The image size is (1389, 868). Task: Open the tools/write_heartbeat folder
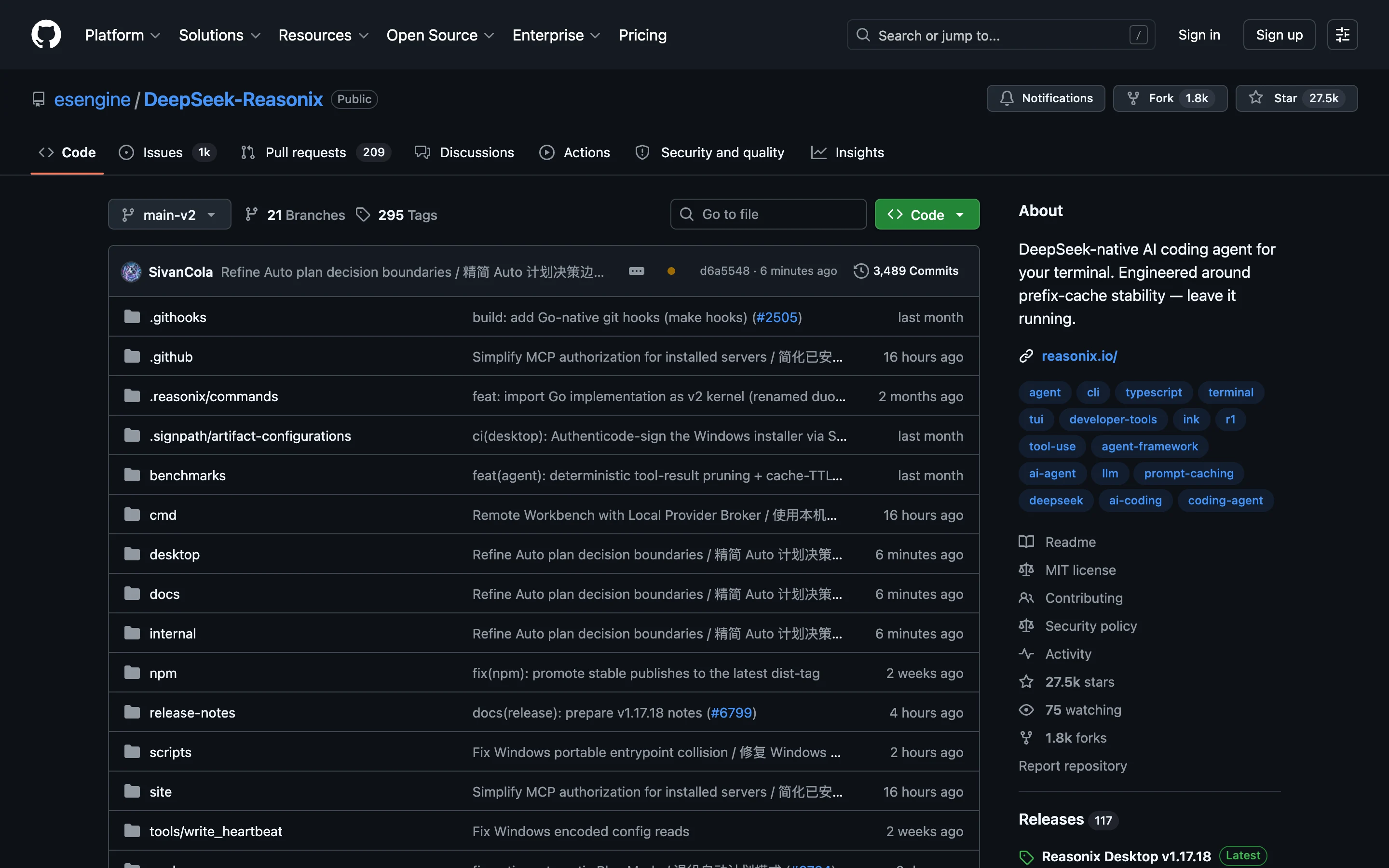click(x=216, y=831)
